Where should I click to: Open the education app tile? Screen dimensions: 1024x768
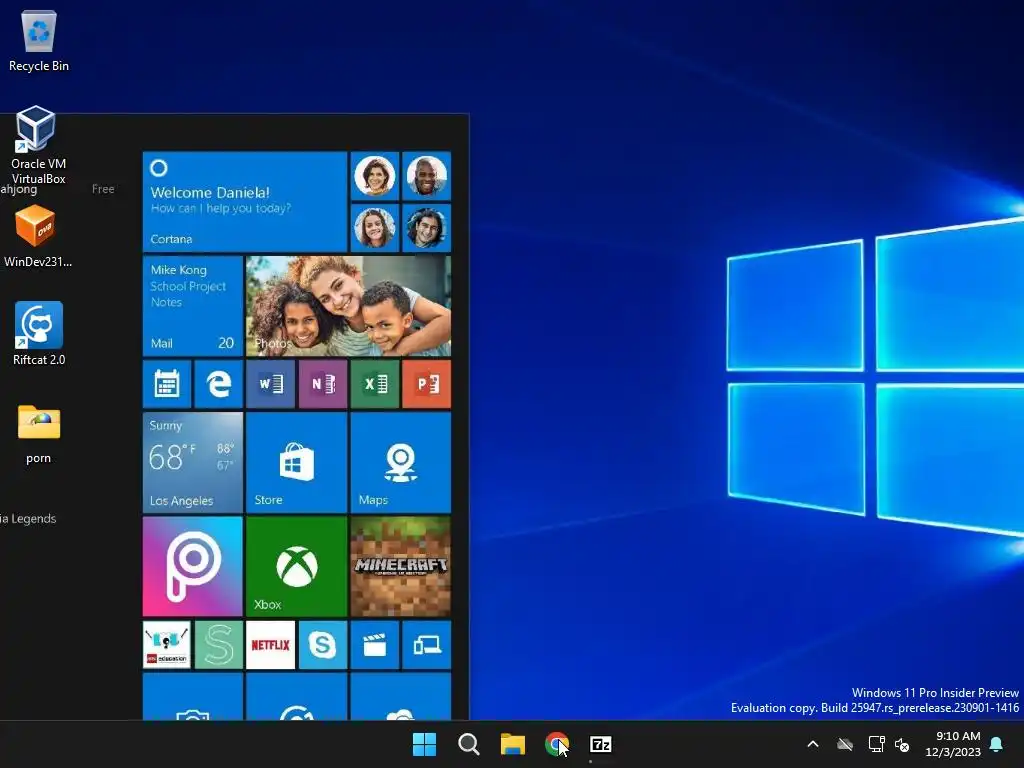(x=167, y=645)
